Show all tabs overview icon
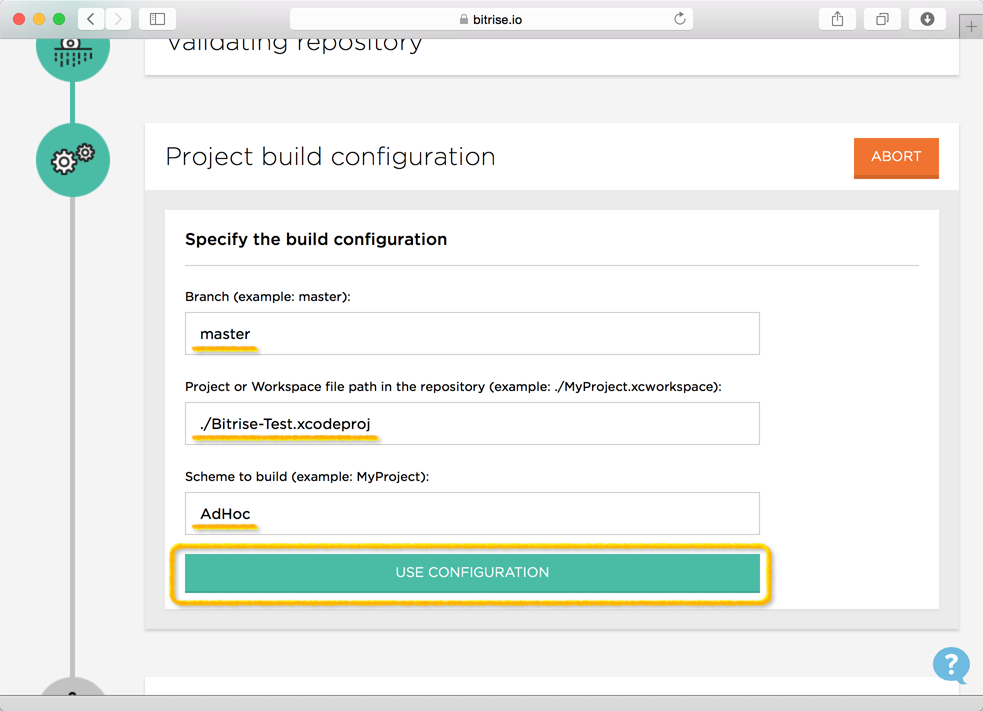Screen dimensions: 983x711 [882, 19]
